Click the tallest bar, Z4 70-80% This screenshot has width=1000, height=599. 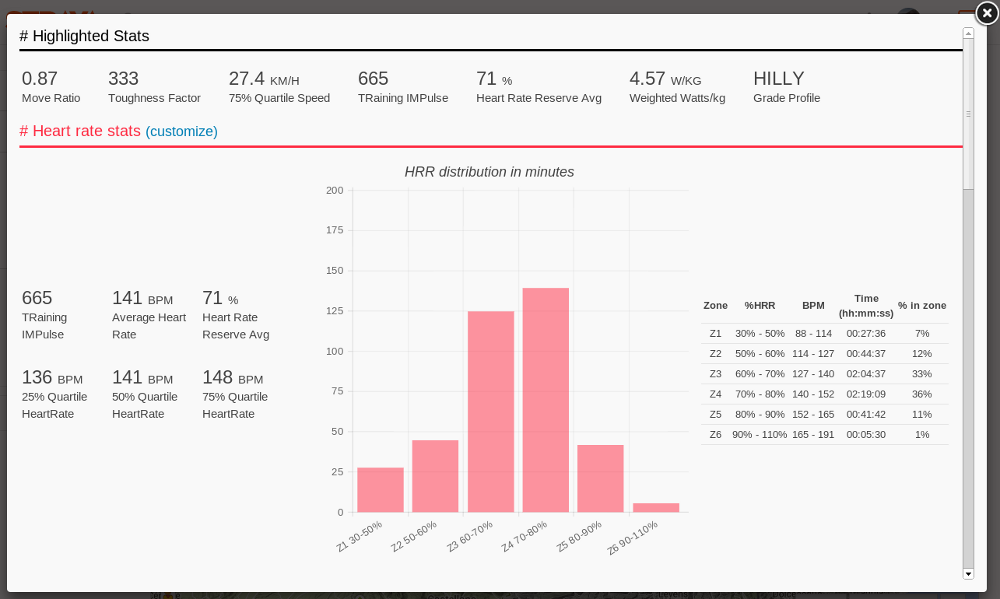(546, 400)
